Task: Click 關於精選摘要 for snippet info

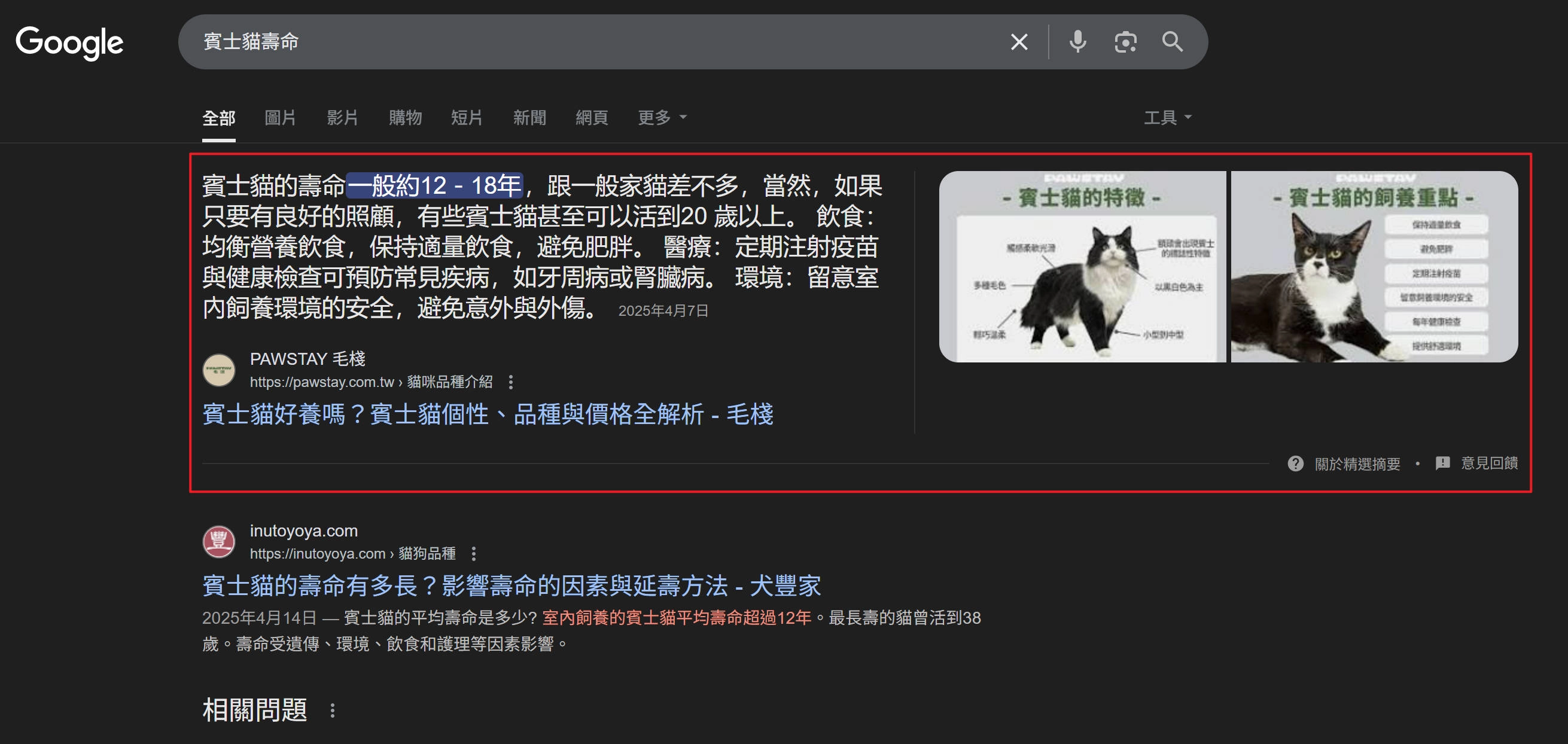Action: coord(1357,464)
